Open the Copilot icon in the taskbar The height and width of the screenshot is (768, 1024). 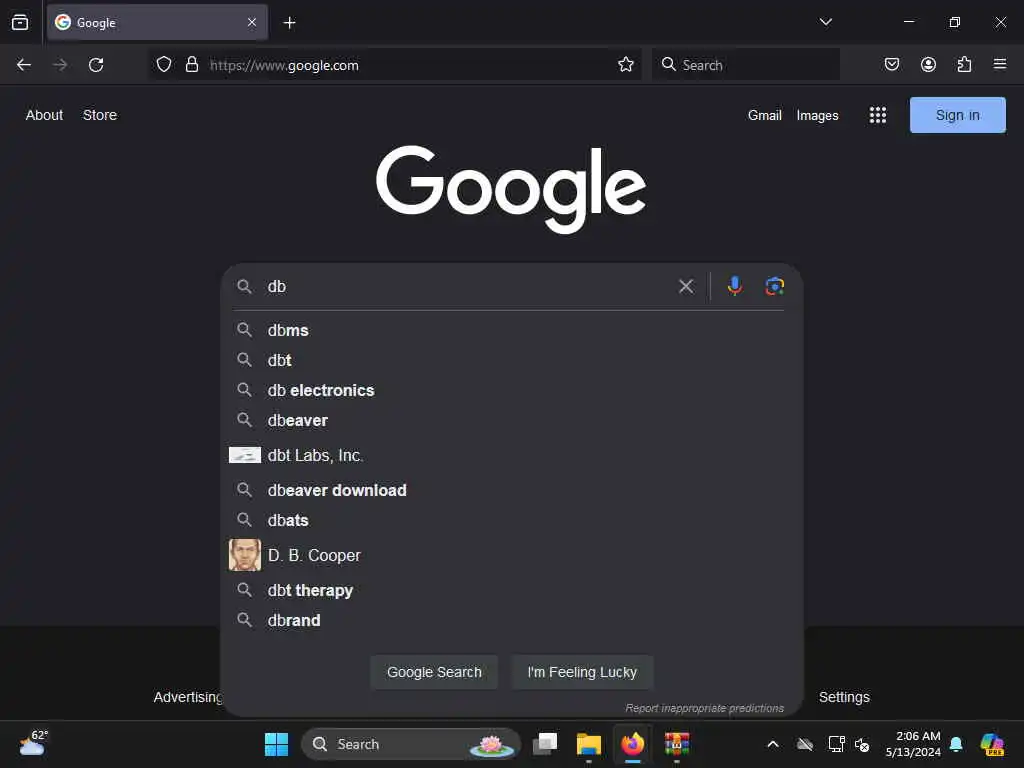pyautogui.click(x=993, y=744)
